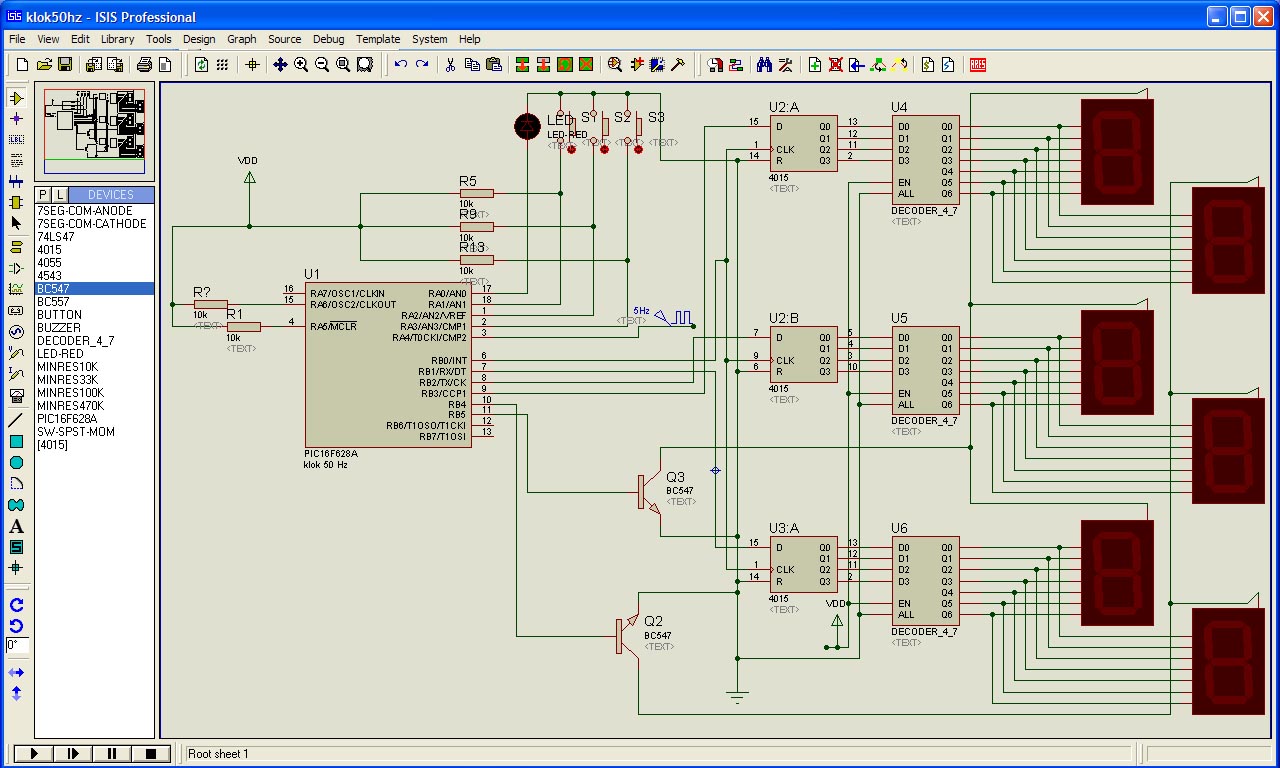Image resolution: width=1280 pixels, height=768 pixels.
Task: Open the Debug menu
Action: (328, 39)
